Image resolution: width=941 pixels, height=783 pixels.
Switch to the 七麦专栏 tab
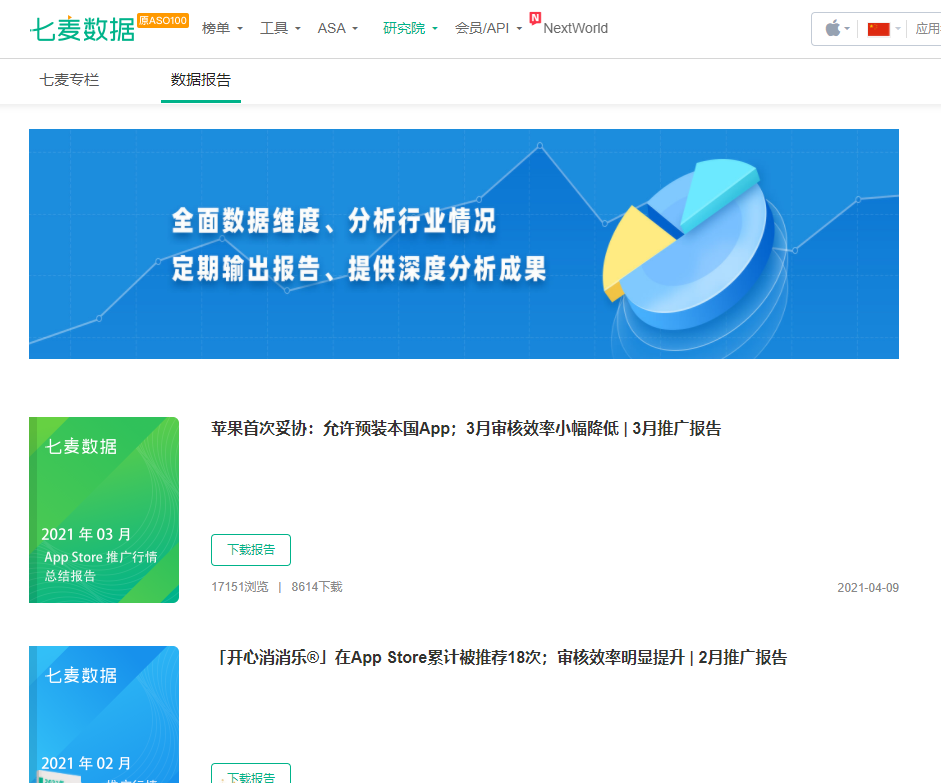coord(69,80)
